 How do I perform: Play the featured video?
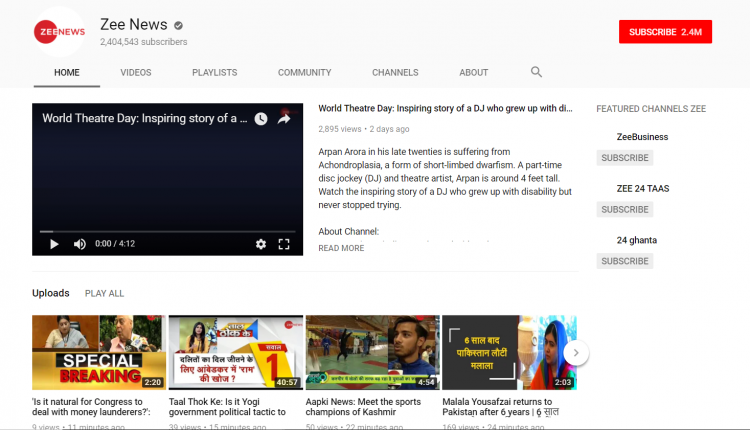coord(54,244)
